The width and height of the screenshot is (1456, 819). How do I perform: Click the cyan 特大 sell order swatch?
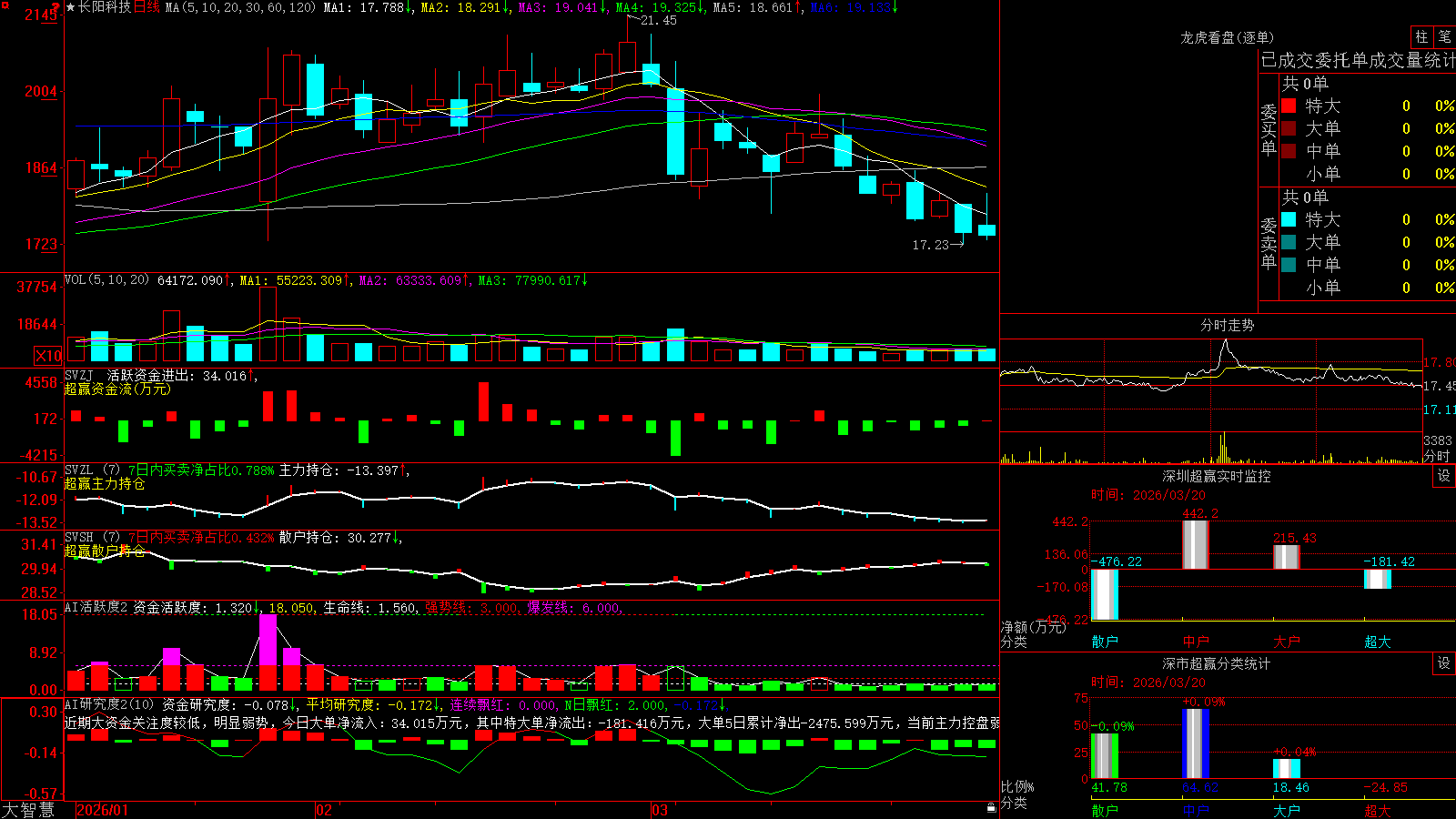pyautogui.click(x=1289, y=219)
